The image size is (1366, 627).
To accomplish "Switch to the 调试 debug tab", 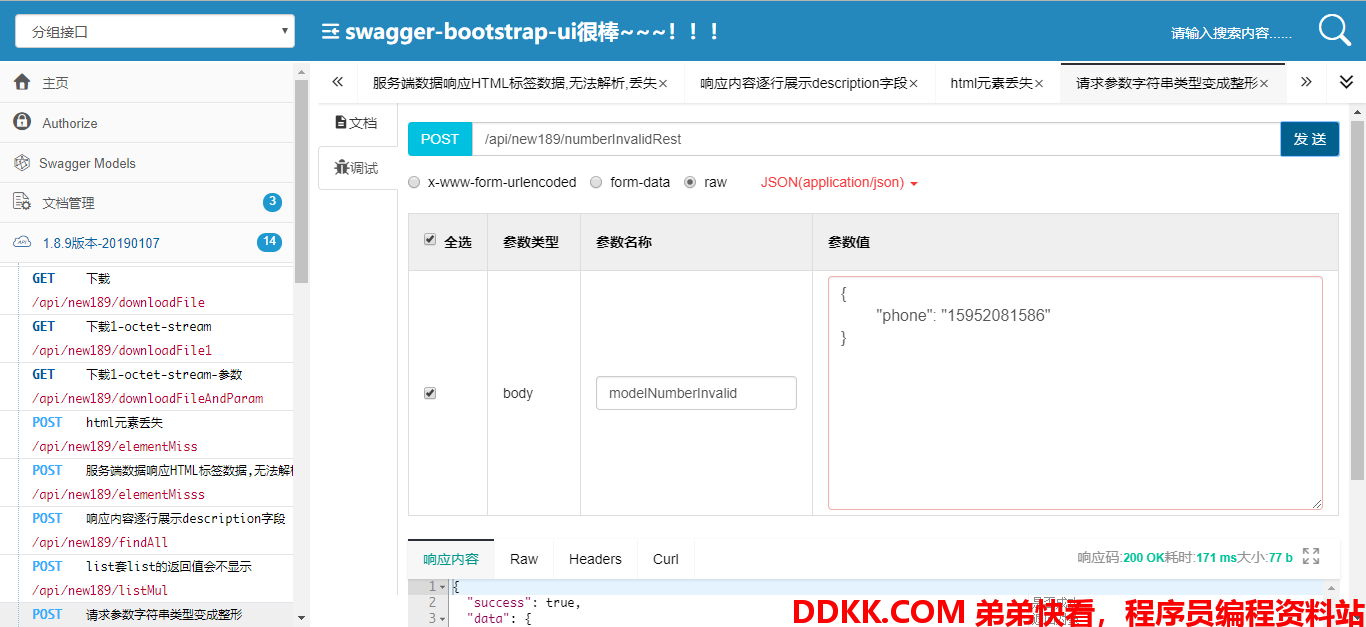I will pyautogui.click(x=357, y=168).
